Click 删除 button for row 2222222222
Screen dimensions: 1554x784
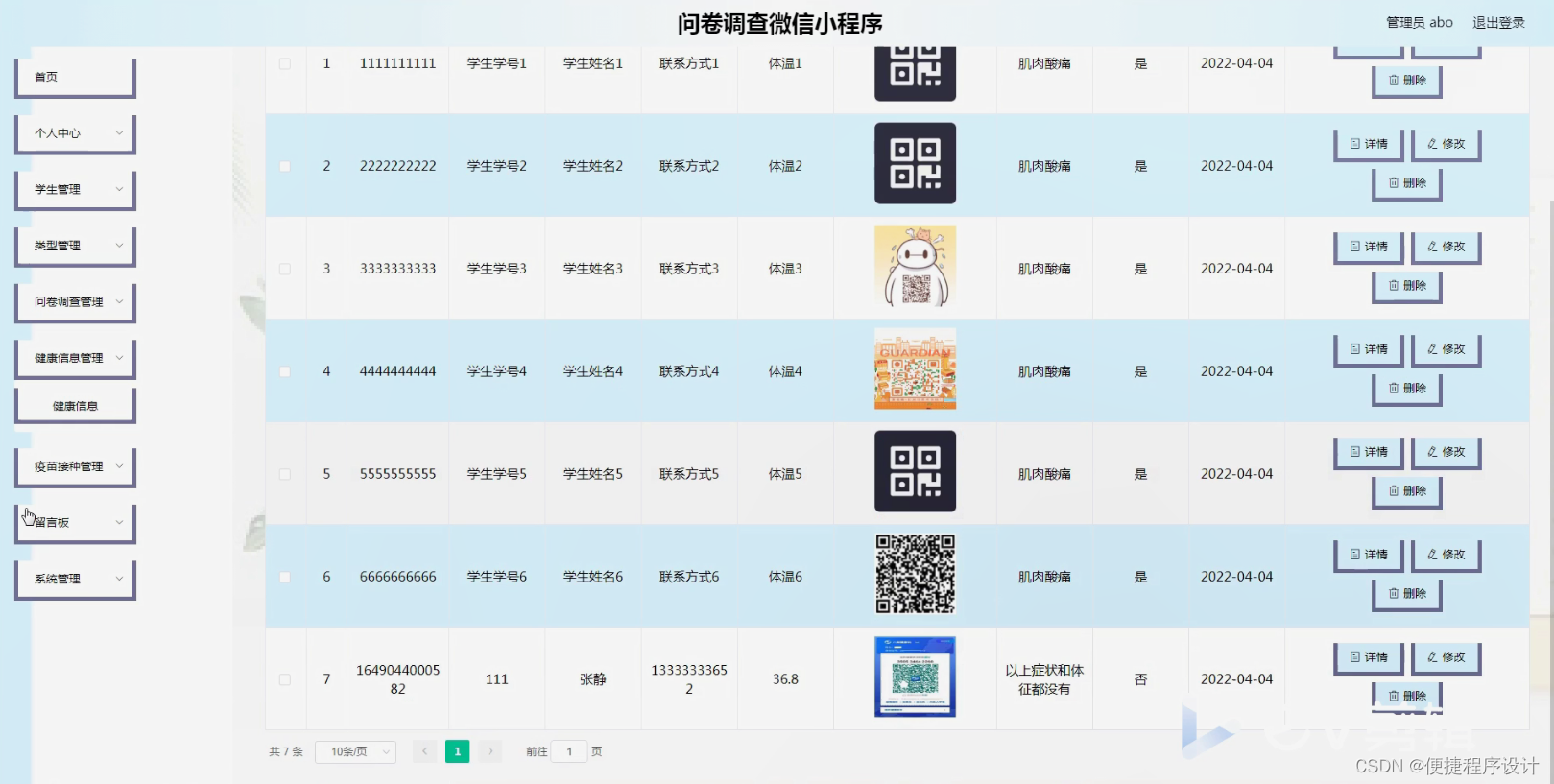coord(1407,182)
